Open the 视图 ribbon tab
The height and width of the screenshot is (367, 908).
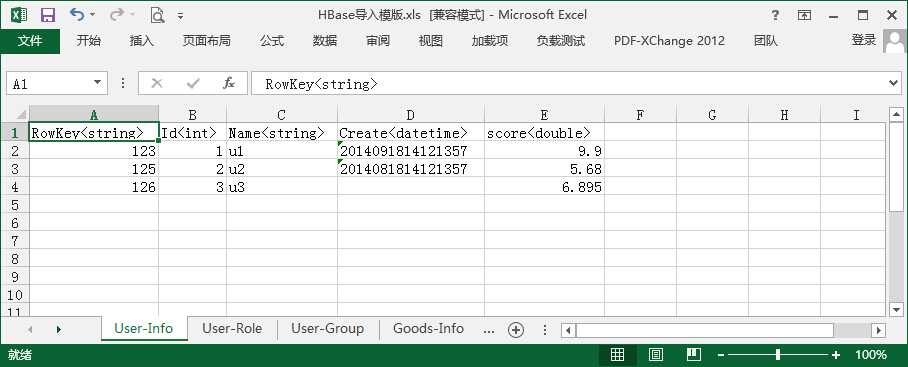(x=430, y=41)
